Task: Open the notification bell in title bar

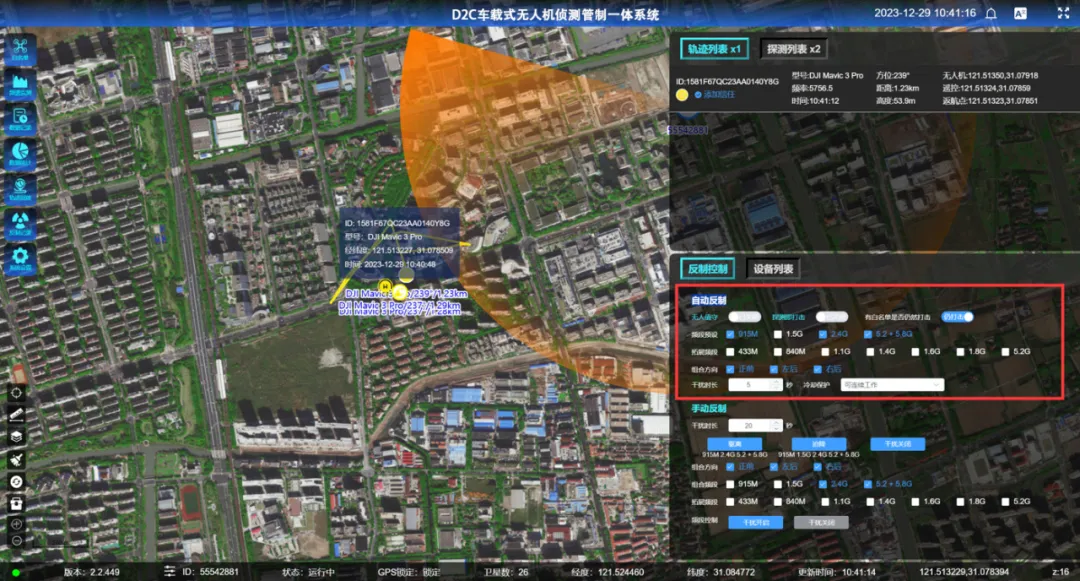Action: point(991,14)
